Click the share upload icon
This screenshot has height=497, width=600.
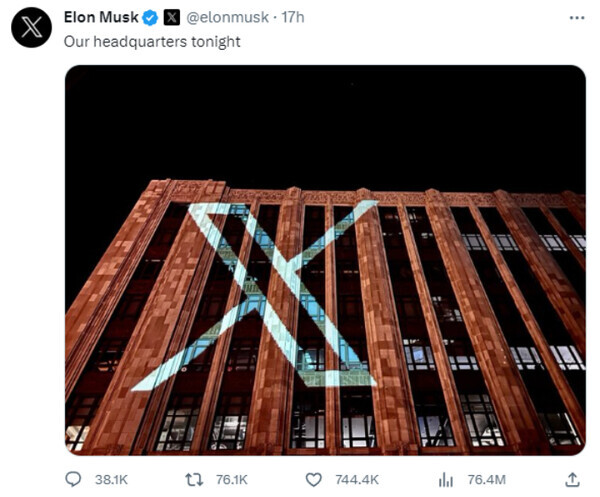coord(572,479)
